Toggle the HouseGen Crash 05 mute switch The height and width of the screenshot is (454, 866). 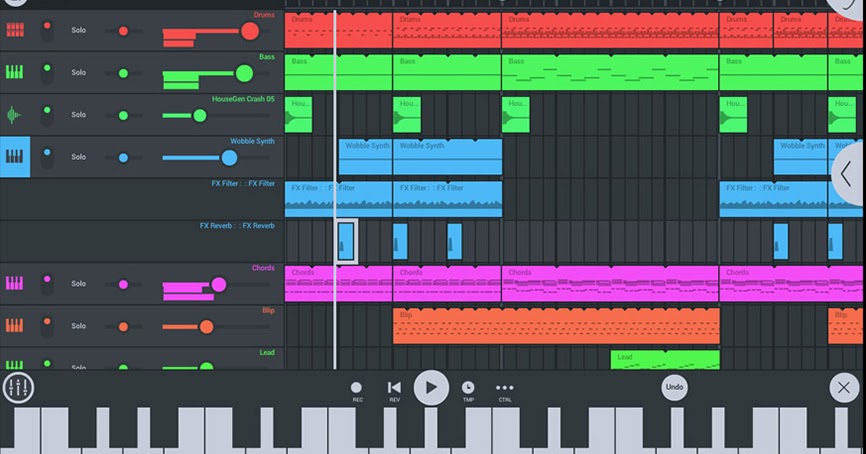coord(47,115)
